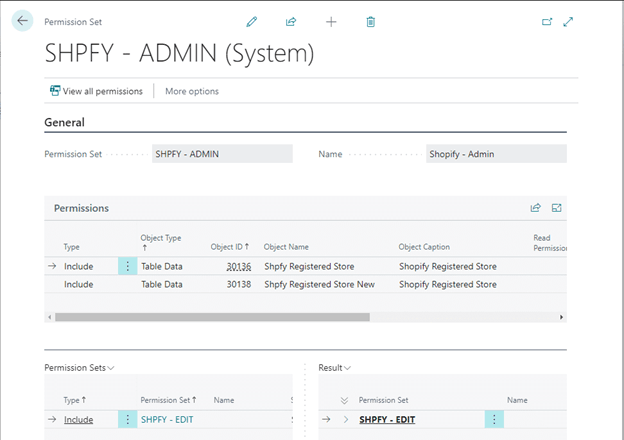The height and width of the screenshot is (440, 624).
Task: Click Name column header in Permission Sets
Action: pos(224,400)
